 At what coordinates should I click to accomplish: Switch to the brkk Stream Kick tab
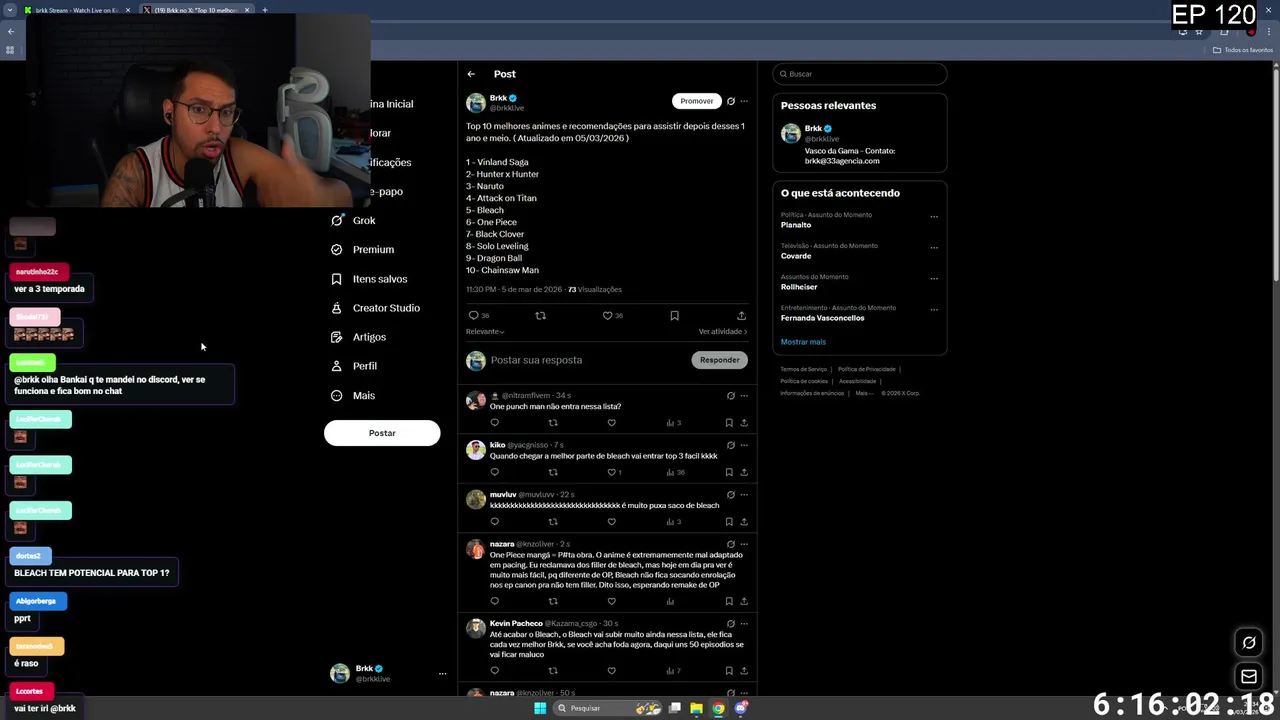(78, 10)
